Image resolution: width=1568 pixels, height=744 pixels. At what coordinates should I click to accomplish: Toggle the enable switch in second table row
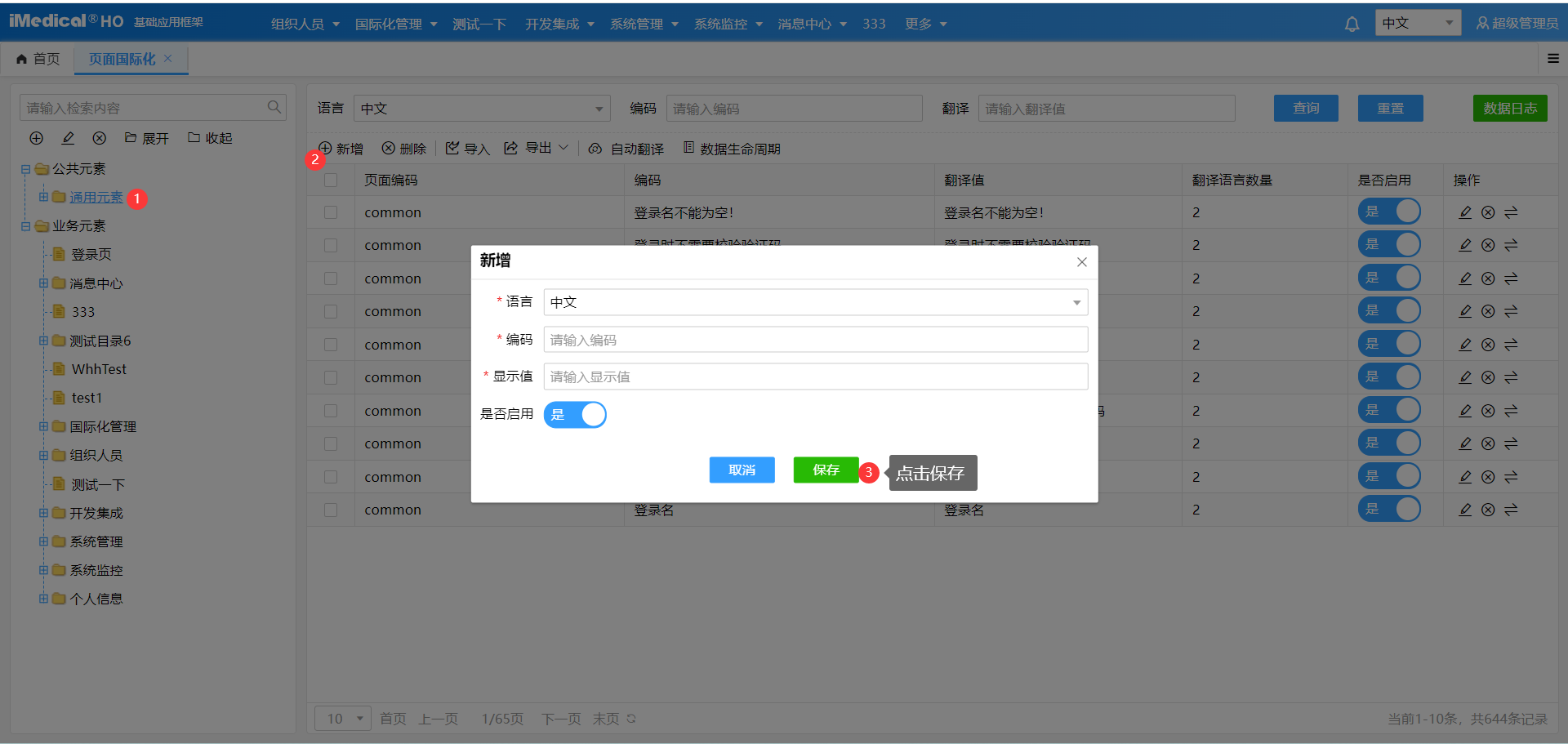(1389, 244)
